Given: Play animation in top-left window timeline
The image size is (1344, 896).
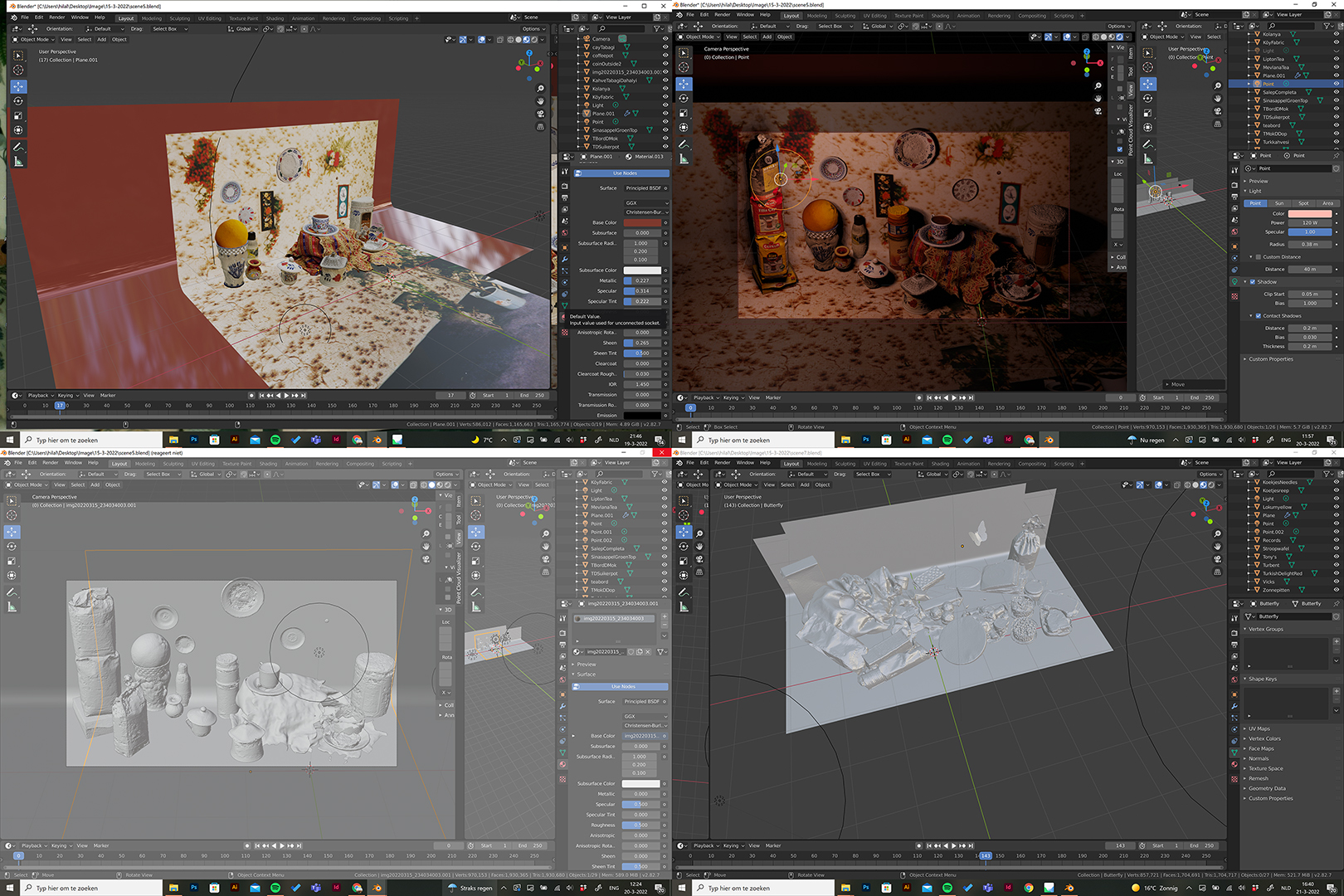Looking at the screenshot, I should (x=287, y=396).
